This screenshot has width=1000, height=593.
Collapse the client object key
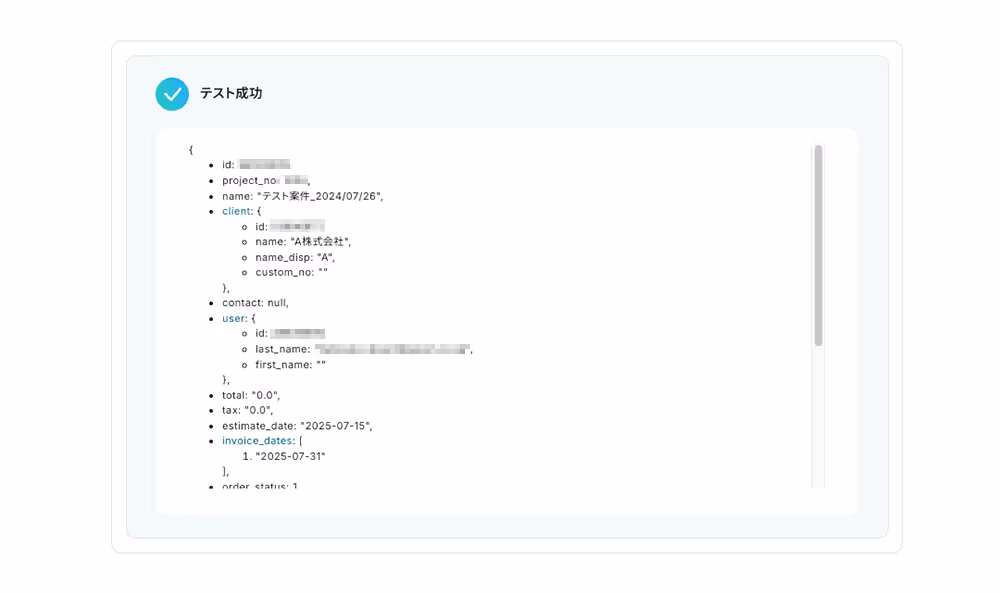tap(237, 211)
